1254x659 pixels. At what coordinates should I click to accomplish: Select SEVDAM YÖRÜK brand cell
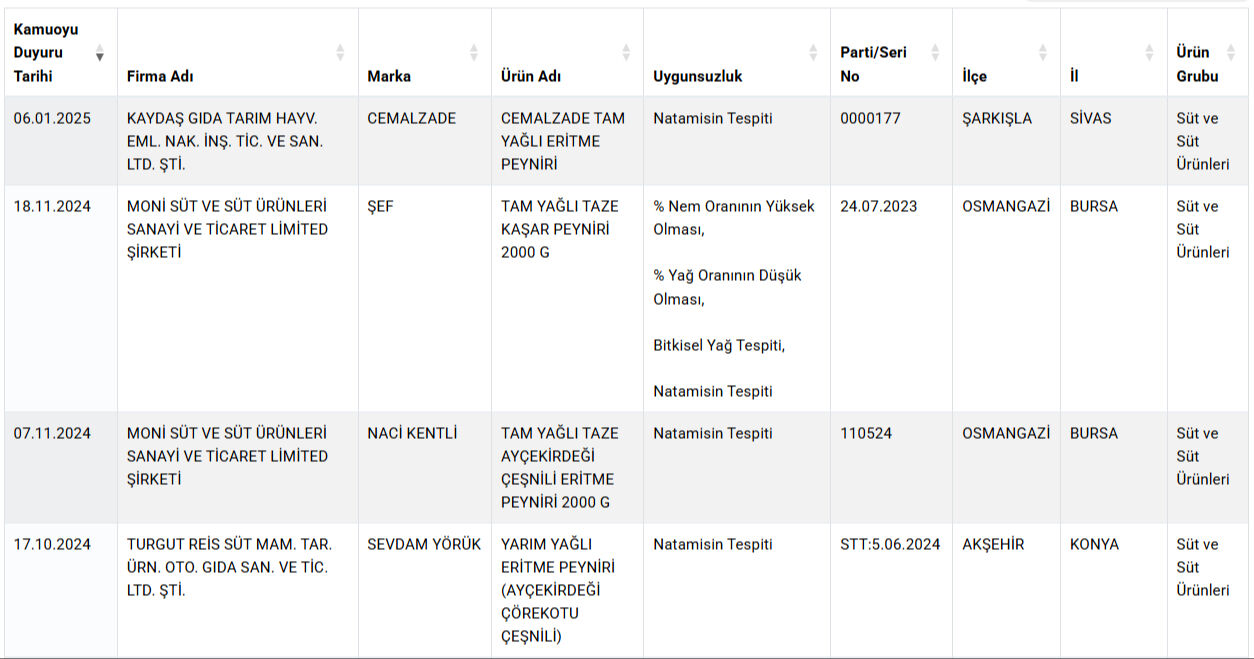click(x=425, y=590)
